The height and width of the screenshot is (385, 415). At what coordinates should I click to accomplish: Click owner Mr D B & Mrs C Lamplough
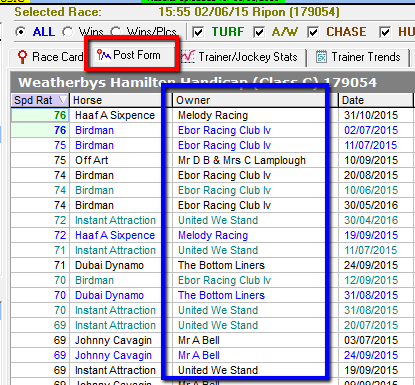click(x=242, y=160)
